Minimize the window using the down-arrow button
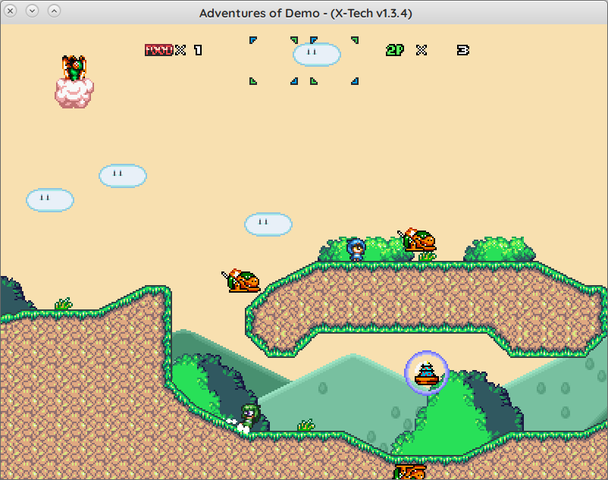The height and width of the screenshot is (480, 608). [x=32, y=11]
